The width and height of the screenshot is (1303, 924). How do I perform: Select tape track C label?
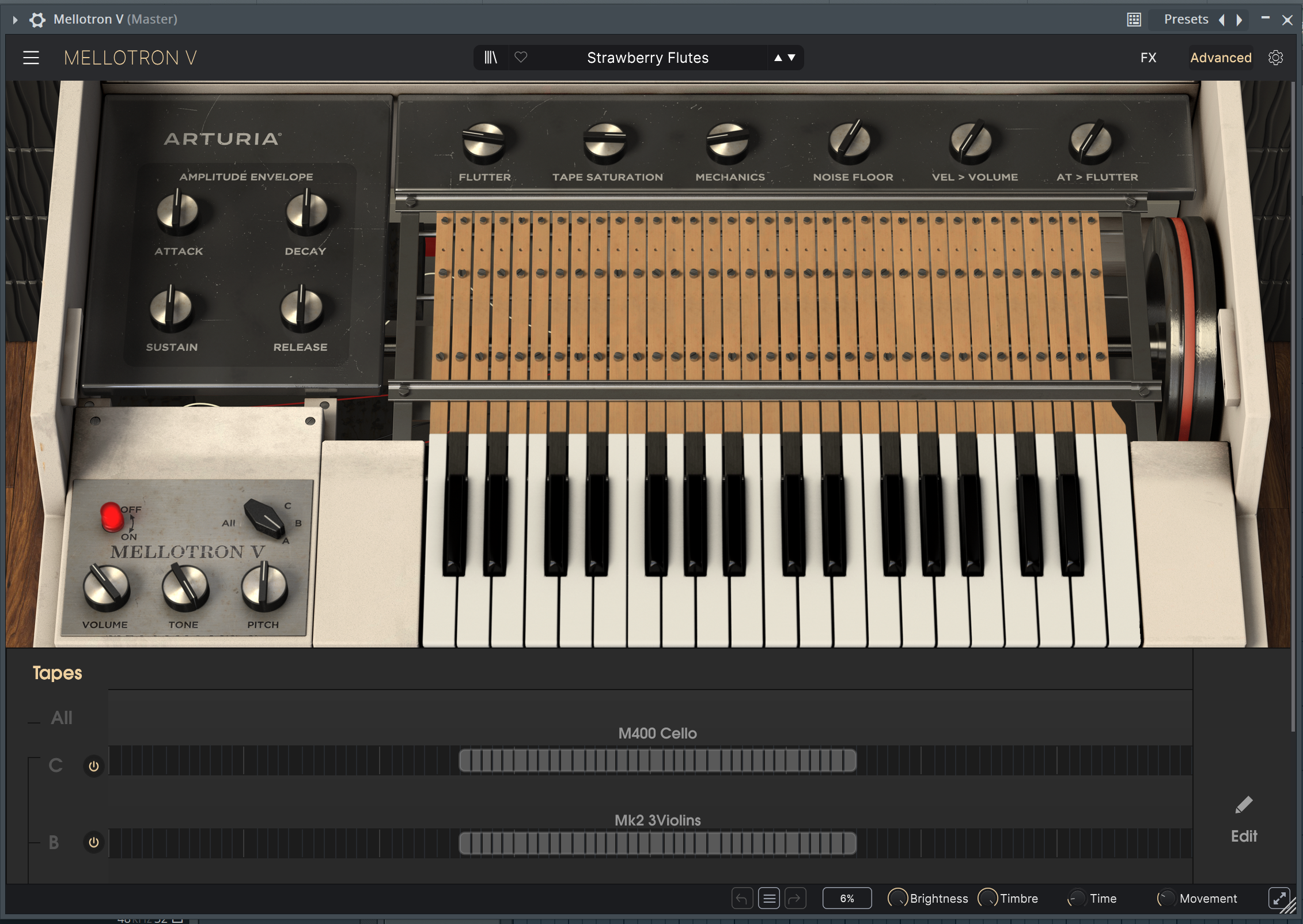(x=55, y=766)
